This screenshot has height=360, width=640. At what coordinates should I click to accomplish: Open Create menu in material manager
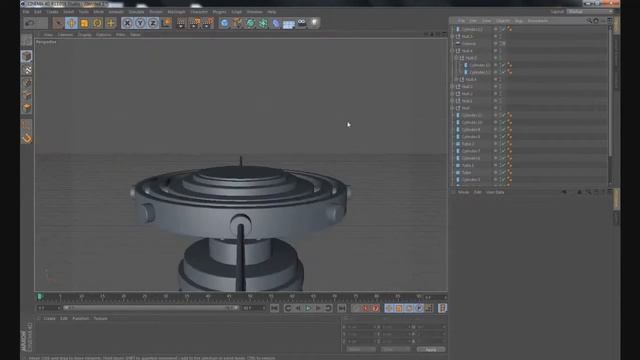[50, 318]
